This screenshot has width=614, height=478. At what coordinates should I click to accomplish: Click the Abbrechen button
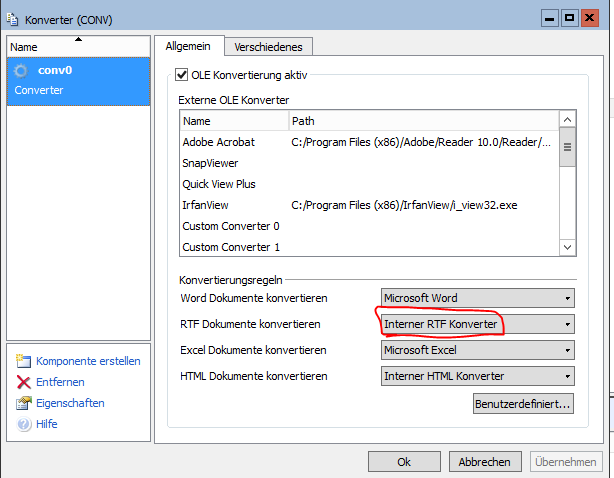[x=485, y=462]
